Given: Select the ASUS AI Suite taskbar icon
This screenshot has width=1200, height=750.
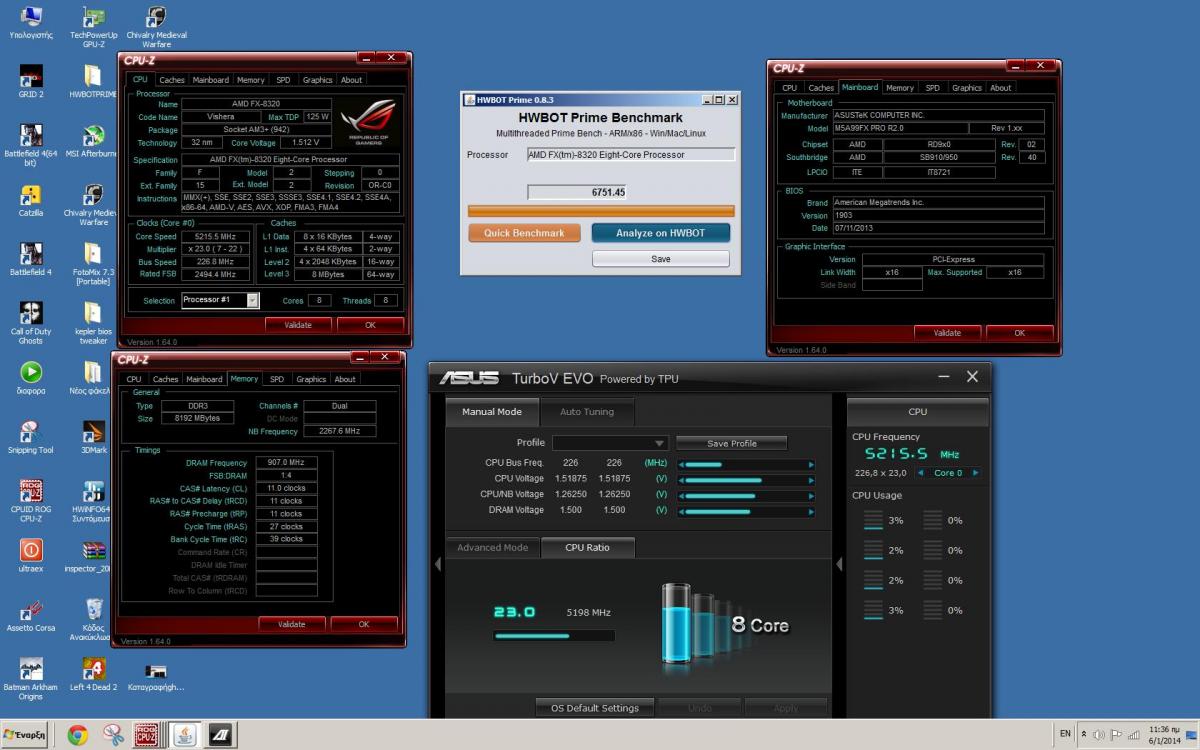Looking at the screenshot, I should pos(220,735).
